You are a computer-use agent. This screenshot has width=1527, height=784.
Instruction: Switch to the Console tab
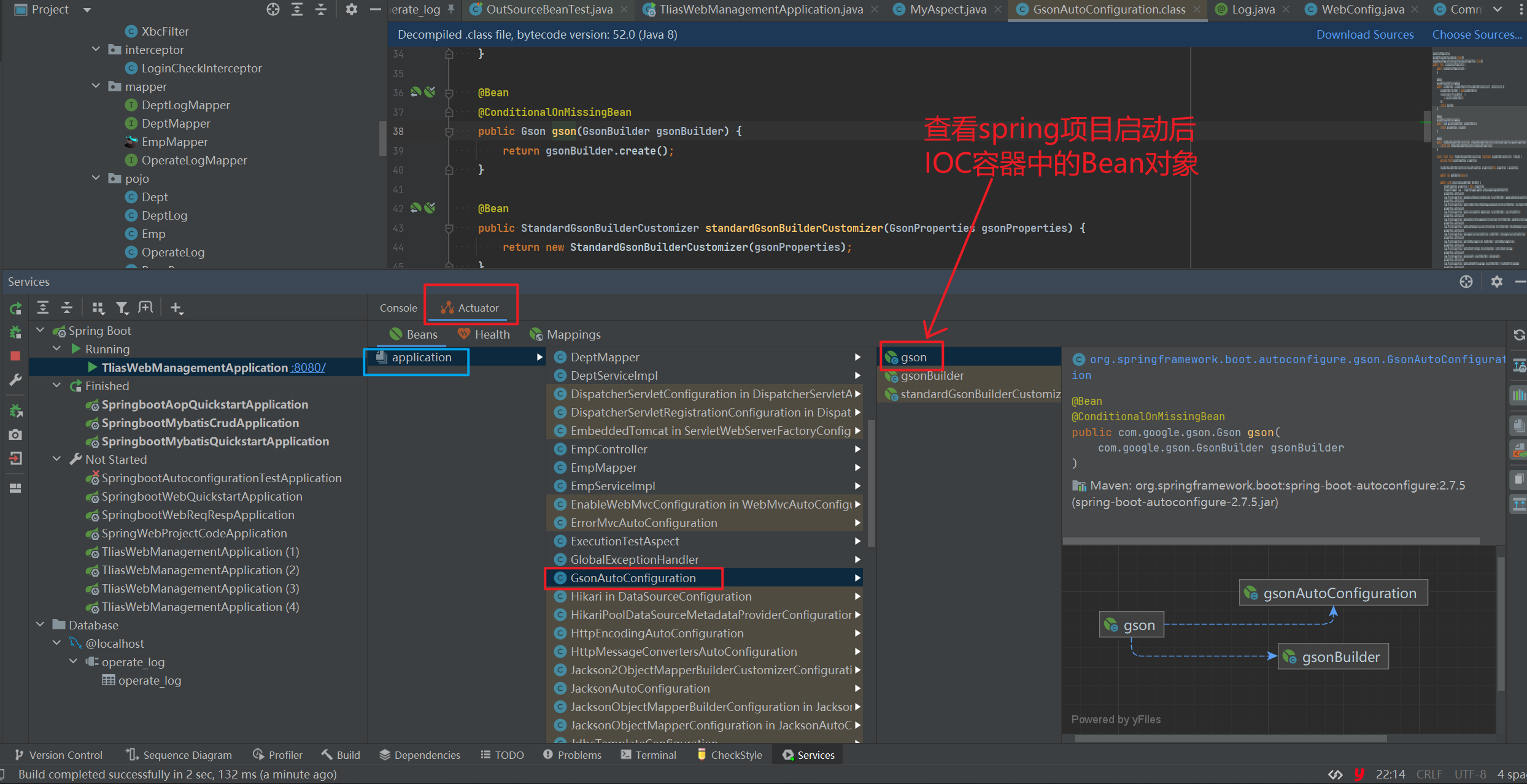coord(398,308)
